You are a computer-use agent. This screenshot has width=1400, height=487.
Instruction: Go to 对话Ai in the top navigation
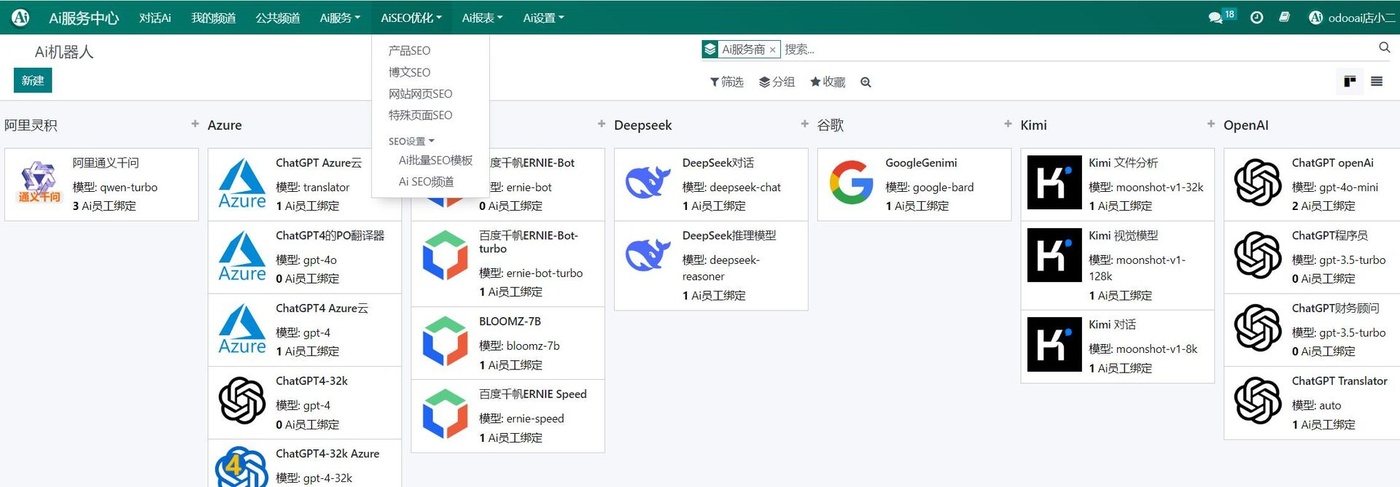[156, 17]
